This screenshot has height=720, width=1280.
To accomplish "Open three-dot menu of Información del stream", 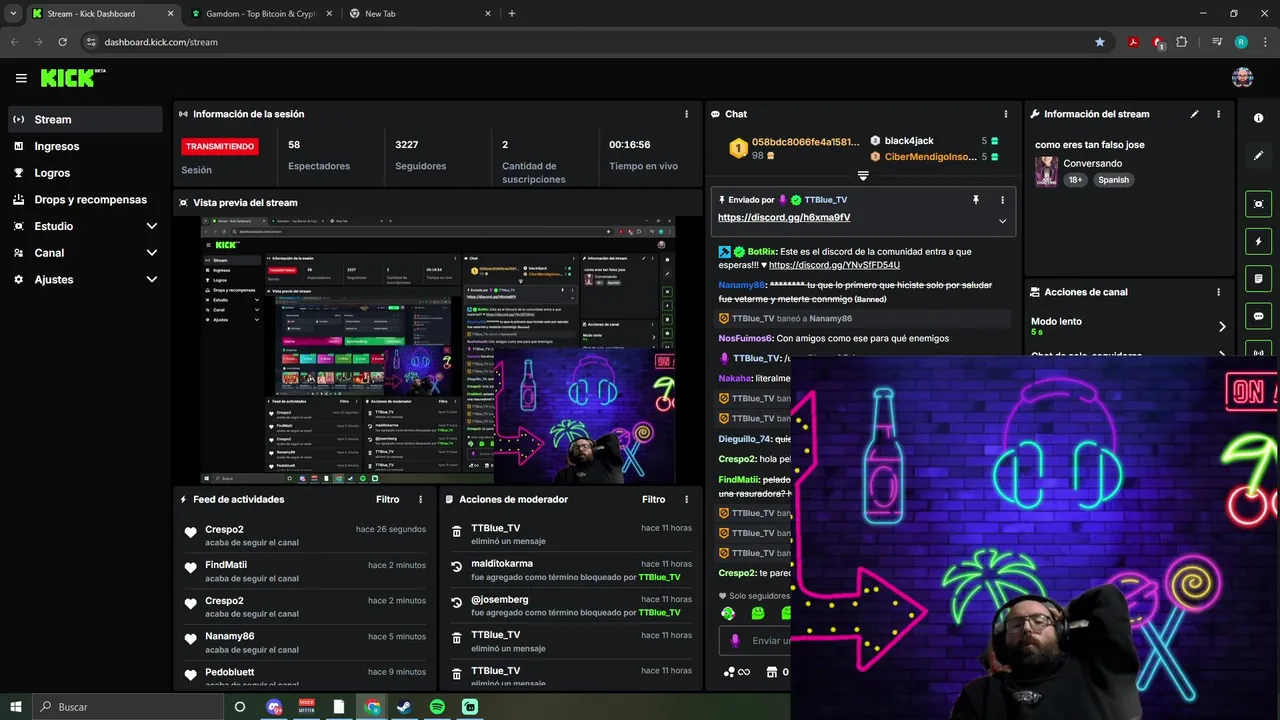I will click(1218, 114).
